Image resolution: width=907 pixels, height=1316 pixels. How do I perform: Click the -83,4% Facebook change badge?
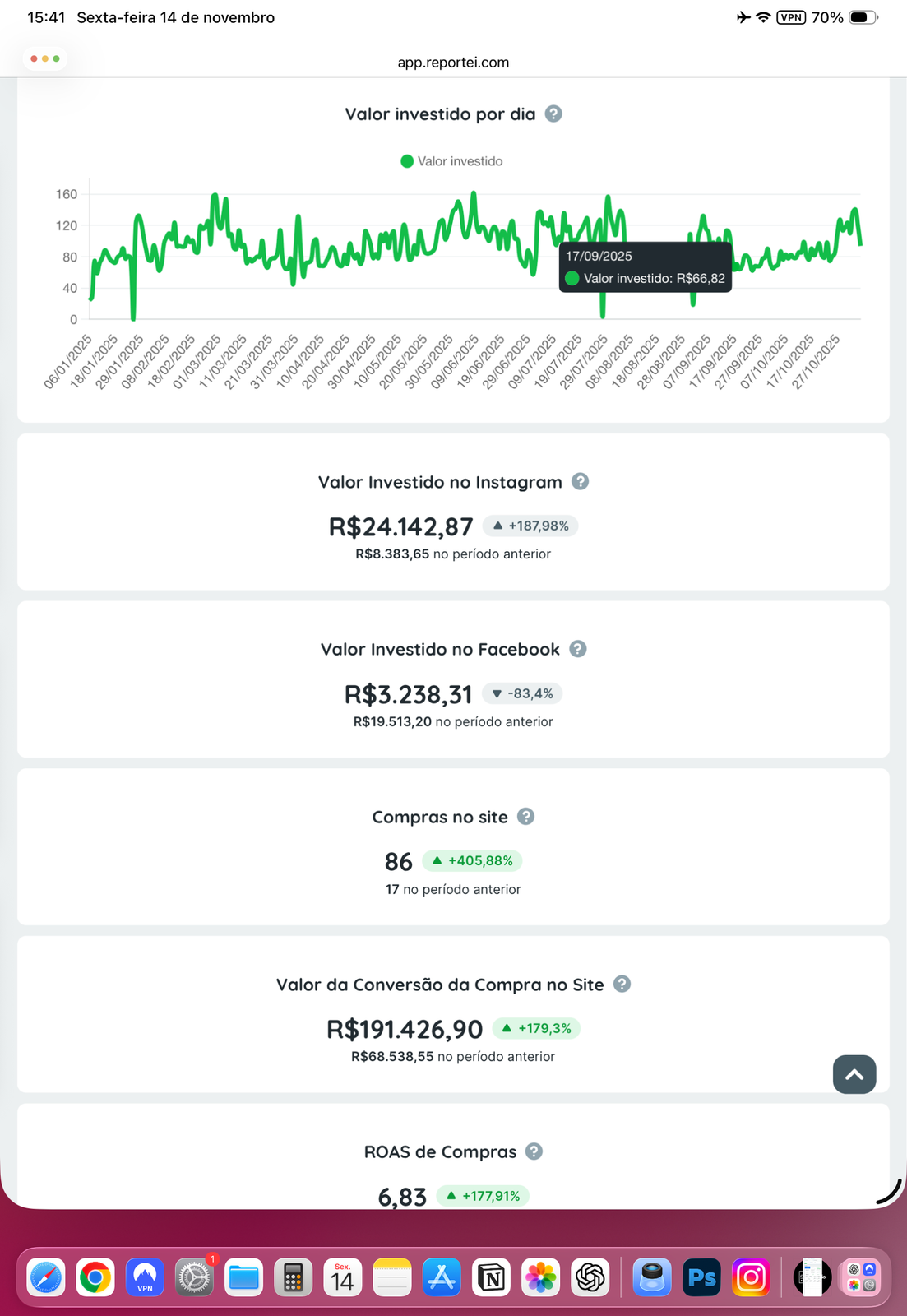pyautogui.click(x=522, y=693)
